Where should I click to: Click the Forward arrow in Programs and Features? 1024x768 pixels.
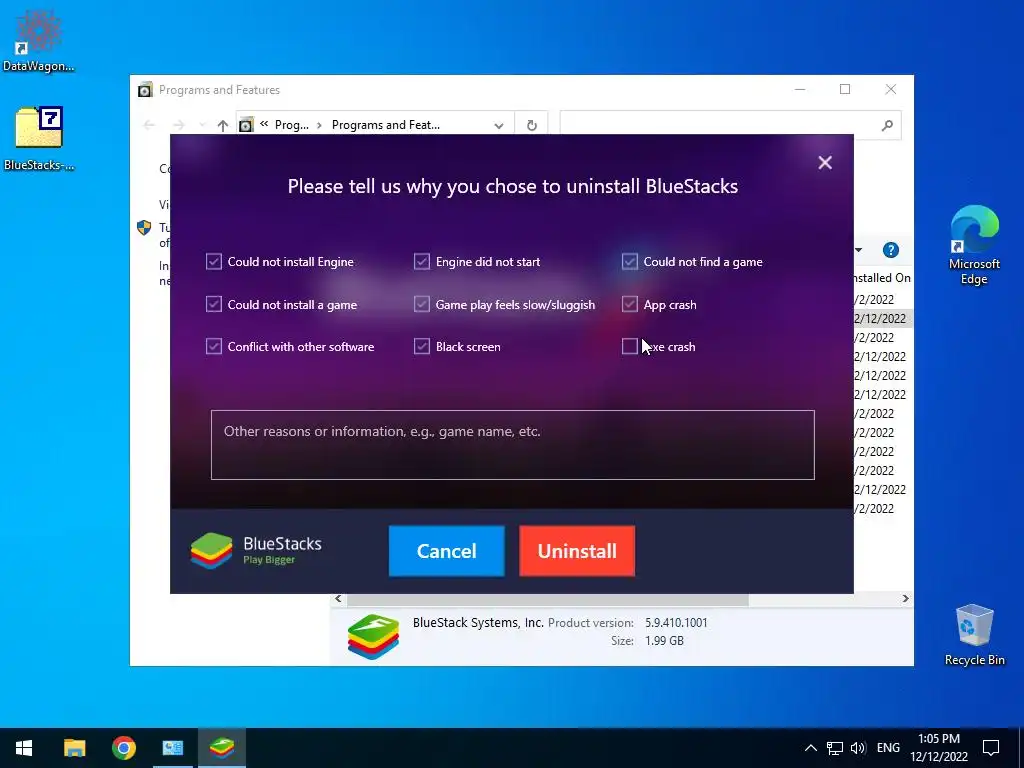pyautogui.click(x=178, y=125)
